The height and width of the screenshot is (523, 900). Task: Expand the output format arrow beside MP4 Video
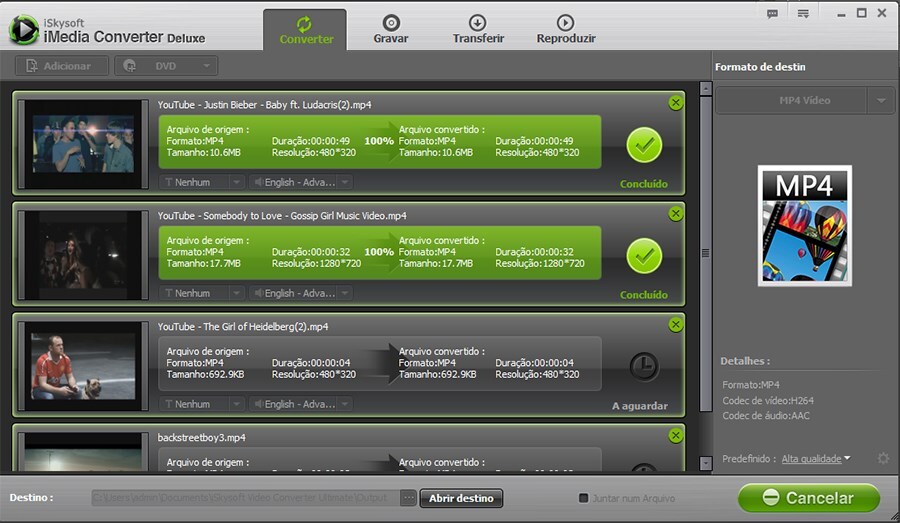(x=880, y=100)
